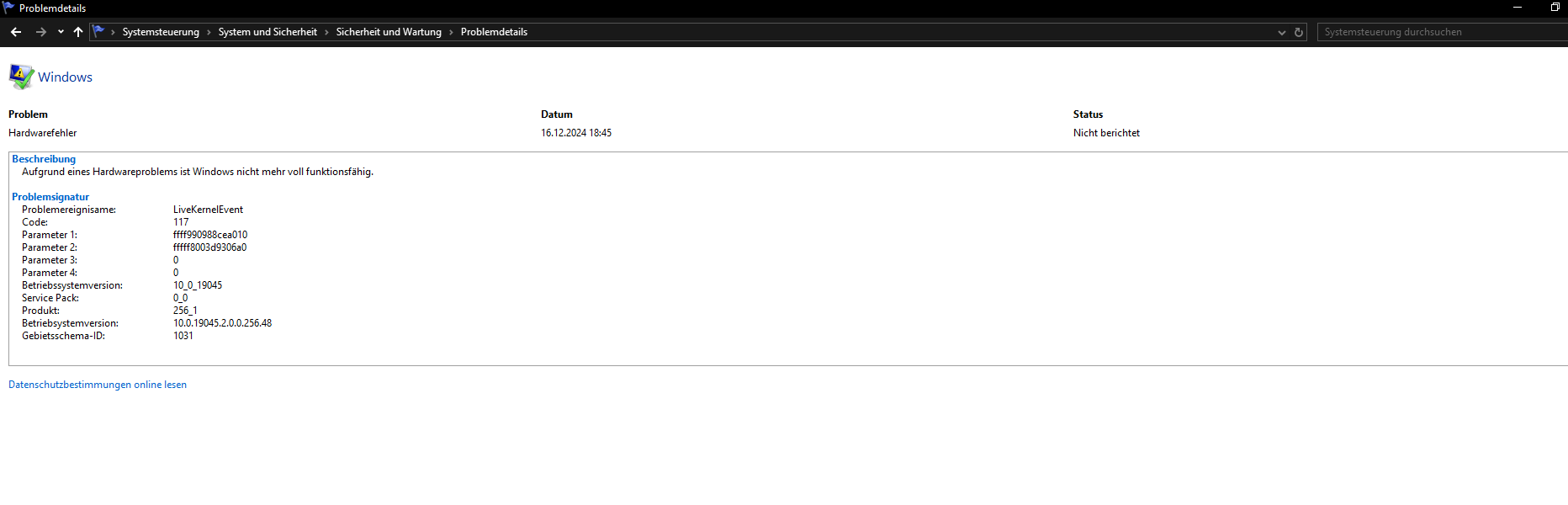1568x505 pixels.
Task: Select the Code value 117
Action: 181,222
